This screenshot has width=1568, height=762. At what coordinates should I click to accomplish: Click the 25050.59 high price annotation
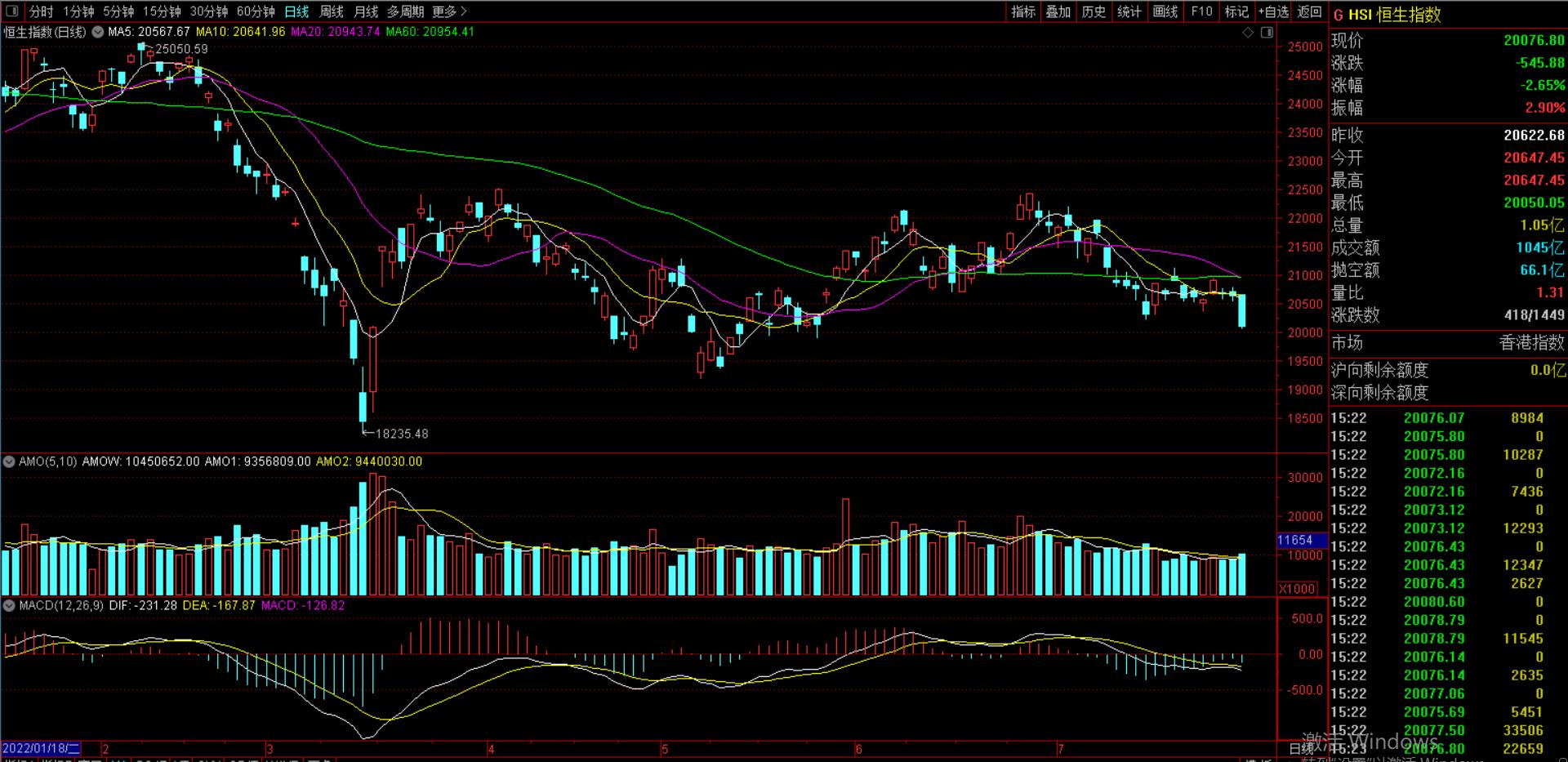181,49
